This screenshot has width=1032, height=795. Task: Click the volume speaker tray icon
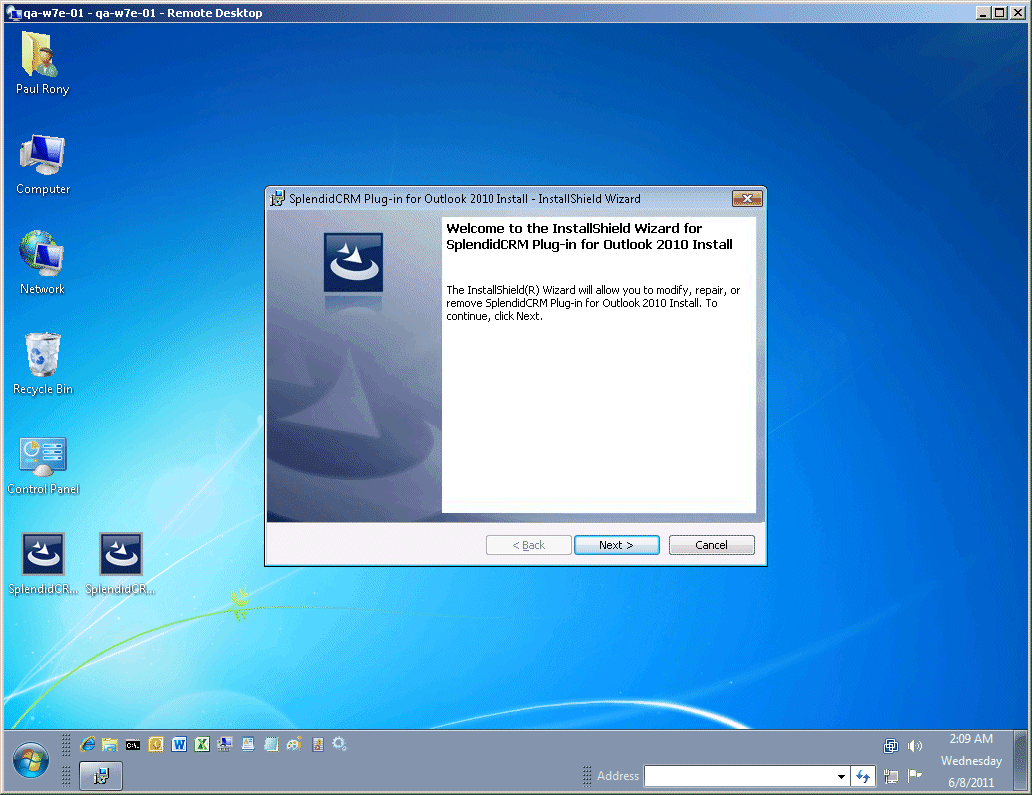914,746
